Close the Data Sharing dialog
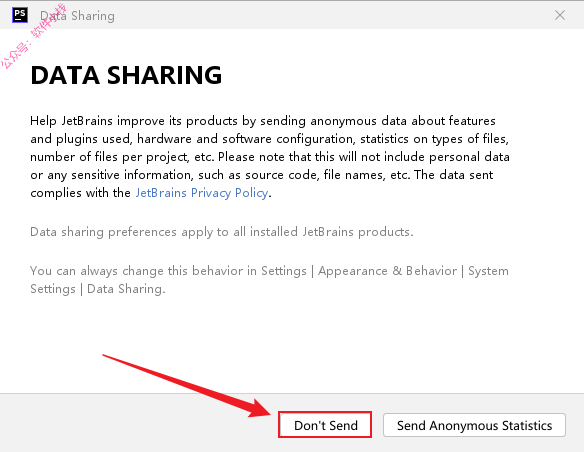 pos(560,15)
